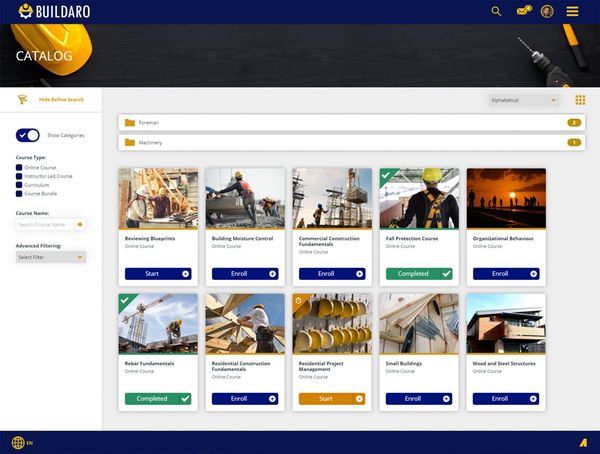
Task: Open the hamburger menu
Action: [572, 11]
